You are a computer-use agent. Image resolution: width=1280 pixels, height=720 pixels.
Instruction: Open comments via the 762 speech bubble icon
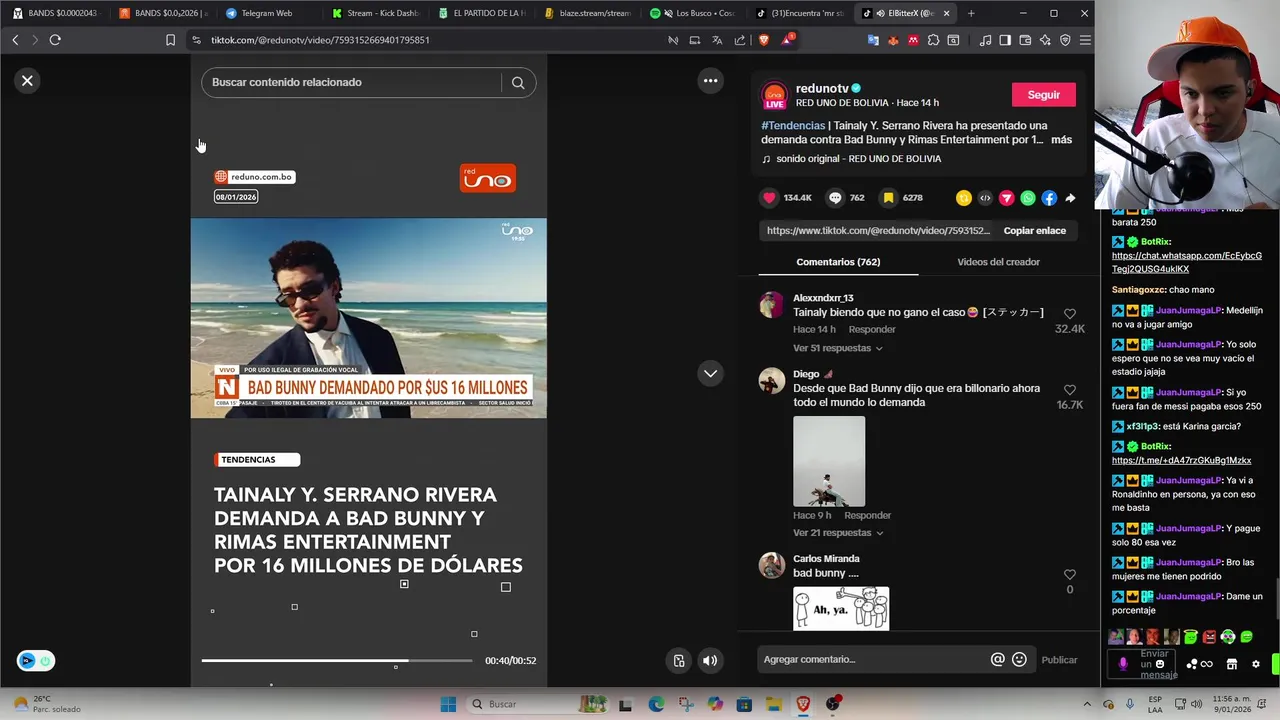click(x=835, y=198)
